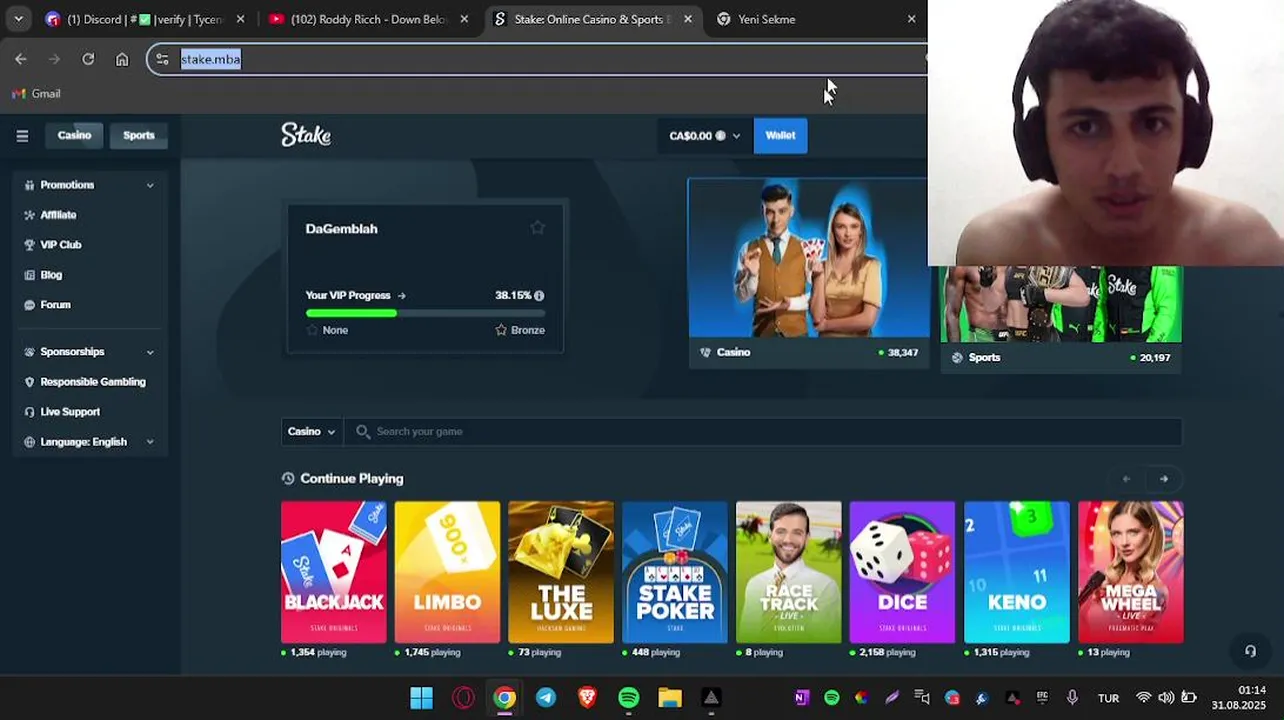Image resolution: width=1284 pixels, height=720 pixels.
Task: Select the Sports top tab
Action: coord(139,135)
